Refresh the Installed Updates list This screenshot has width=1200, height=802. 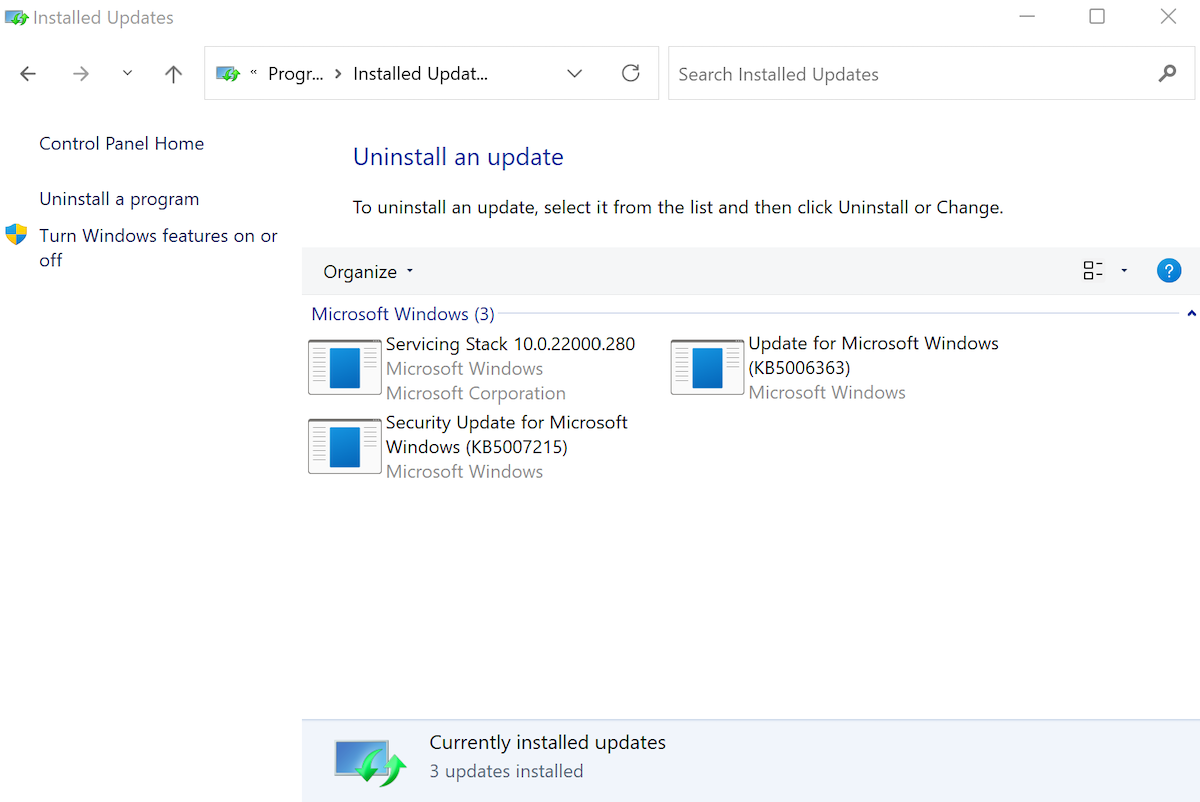coord(630,73)
